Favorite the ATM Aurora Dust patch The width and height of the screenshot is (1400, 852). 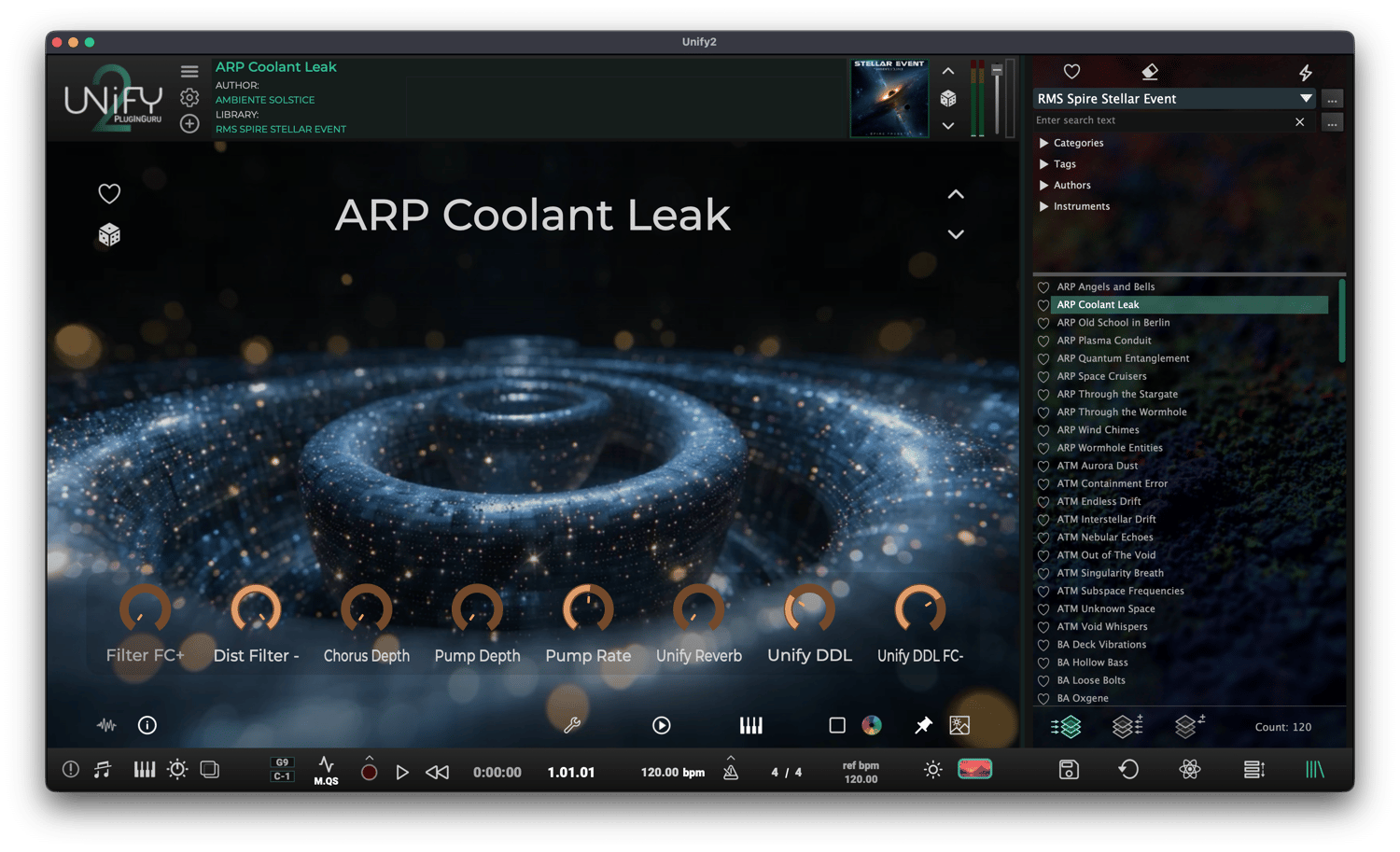tap(1043, 466)
